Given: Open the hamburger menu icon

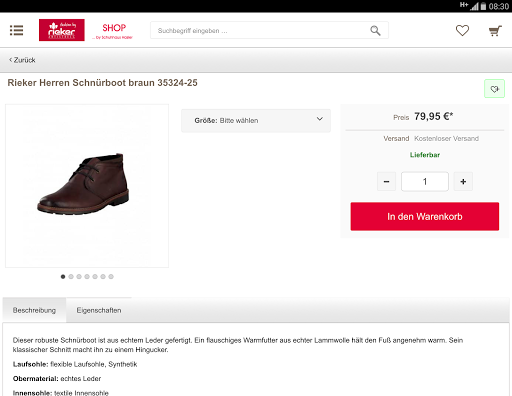Looking at the screenshot, I should pos(16,30).
